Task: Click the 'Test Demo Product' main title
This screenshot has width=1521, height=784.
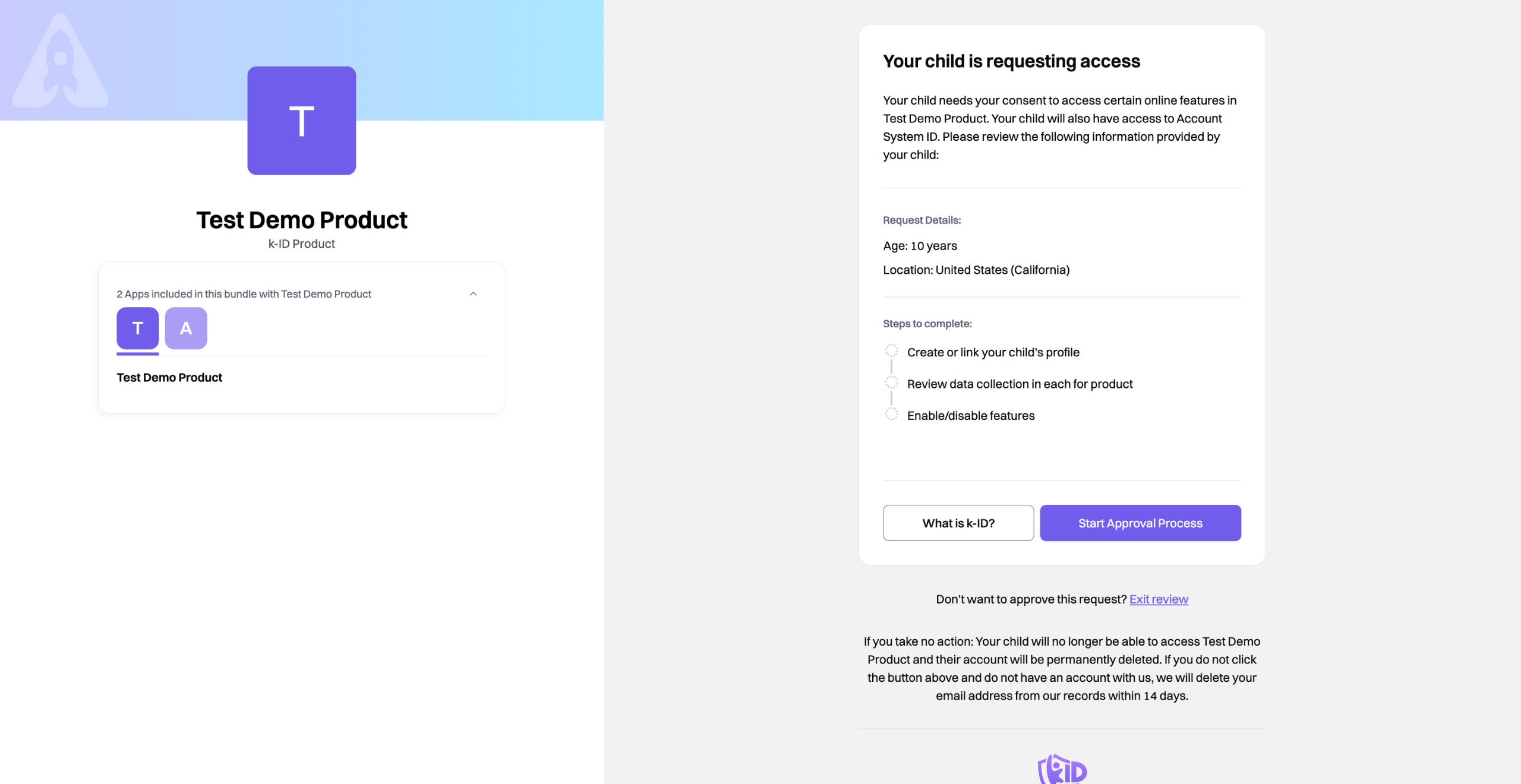Action: [x=301, y=220]
